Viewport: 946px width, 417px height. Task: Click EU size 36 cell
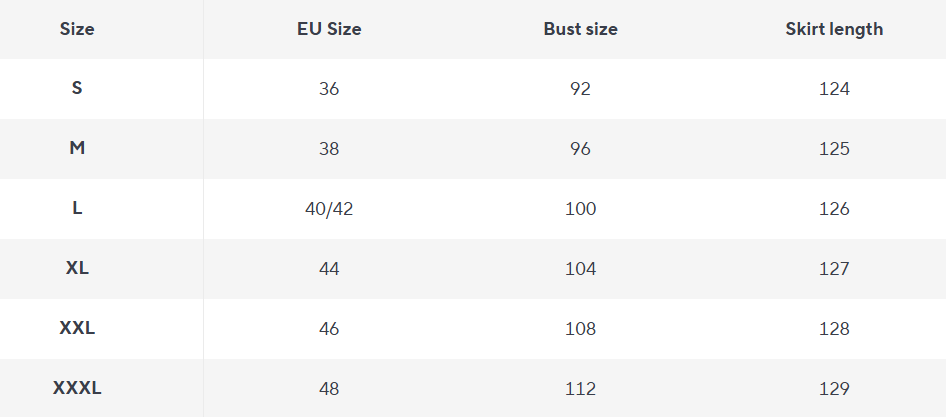pos(329,89)
